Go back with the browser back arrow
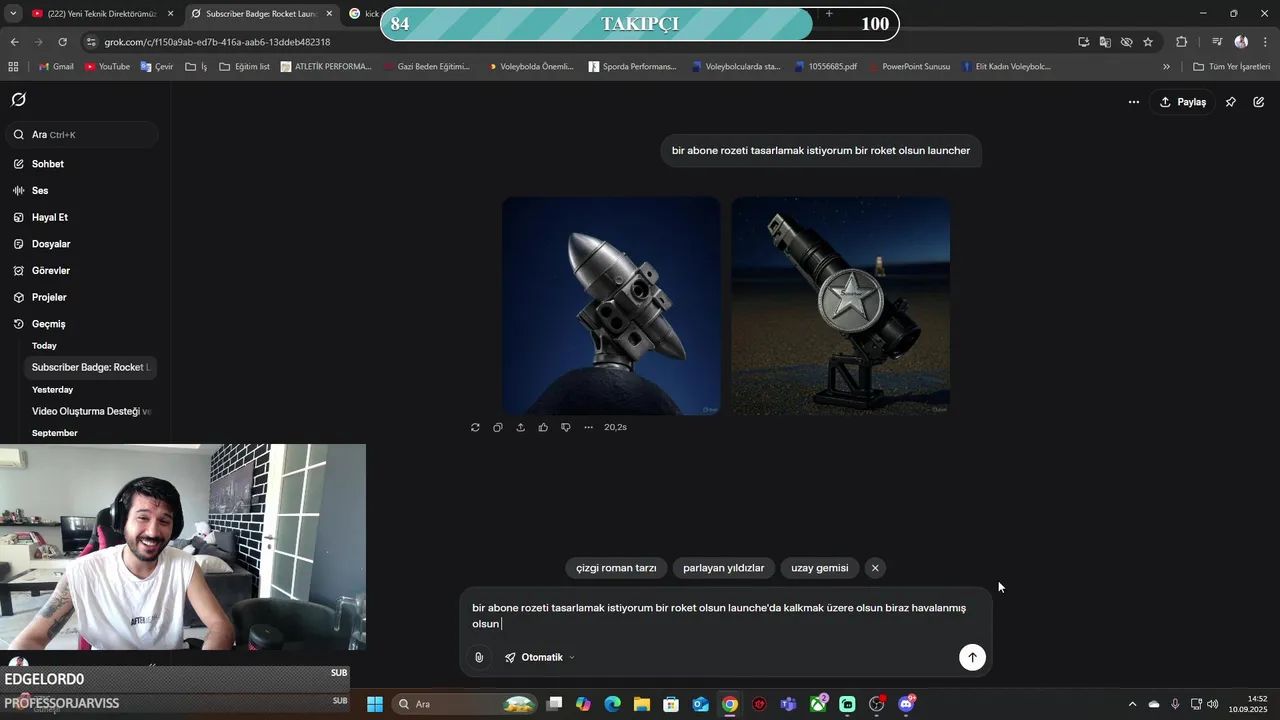The height and width of the screenshot is (720, 1280). point(14,42)
